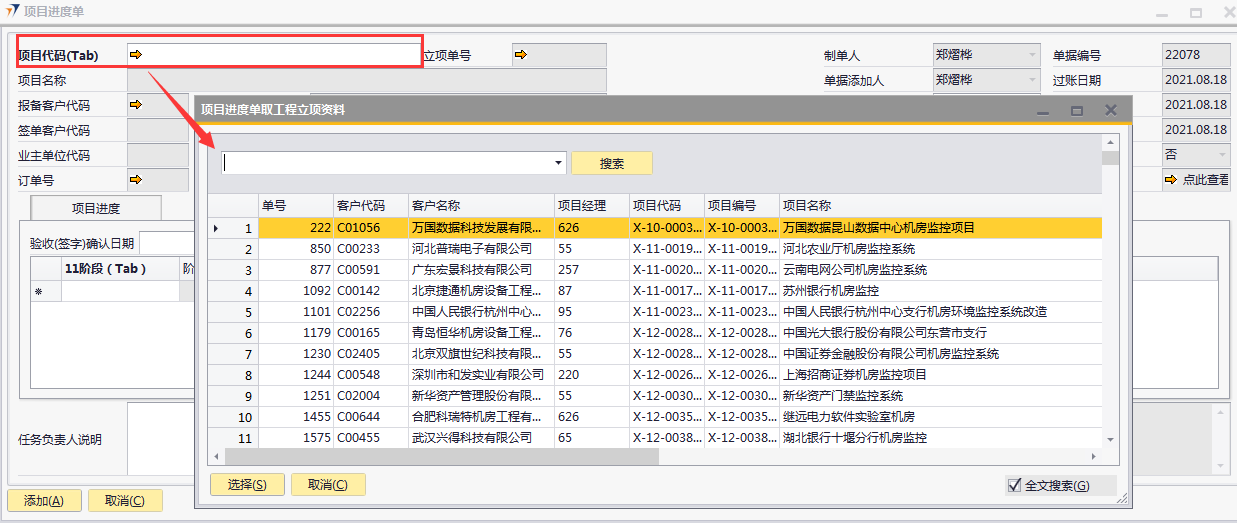Click the arrow icon next to 报备客户代码
Image resolution: width=1237 pixels, height=523 pixels.
pos(136,104)
